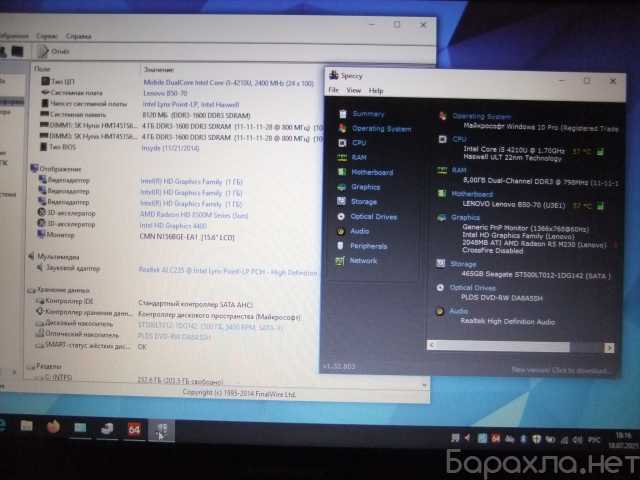Click Graphics icon in Speccy summary pane
Viewport: 640px width, 480px height.
point(442,218)
